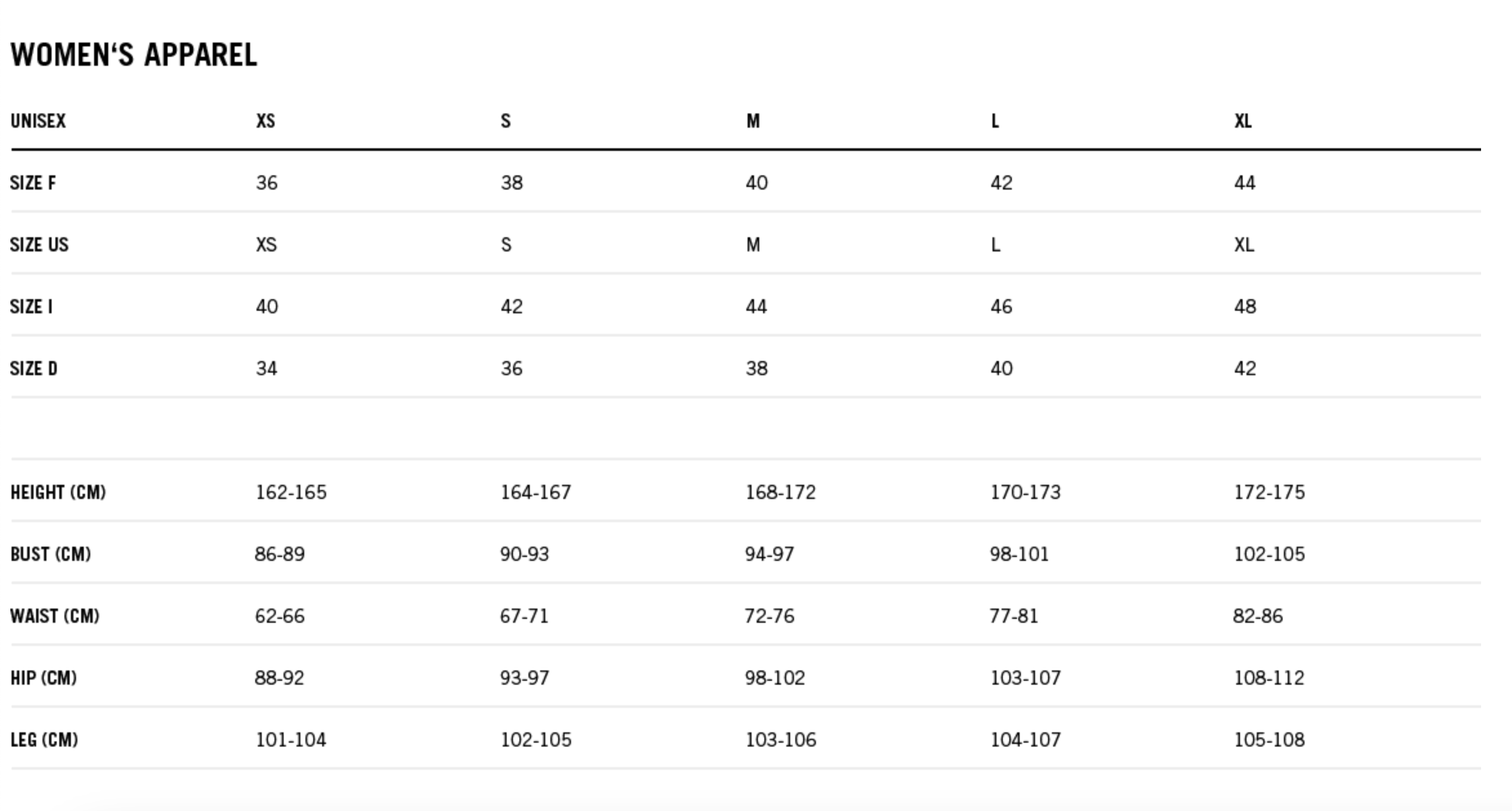Click the SIZE F row label
Image resolution: width=1512 pixels, height=811 pixels.
tap(33, 183)
